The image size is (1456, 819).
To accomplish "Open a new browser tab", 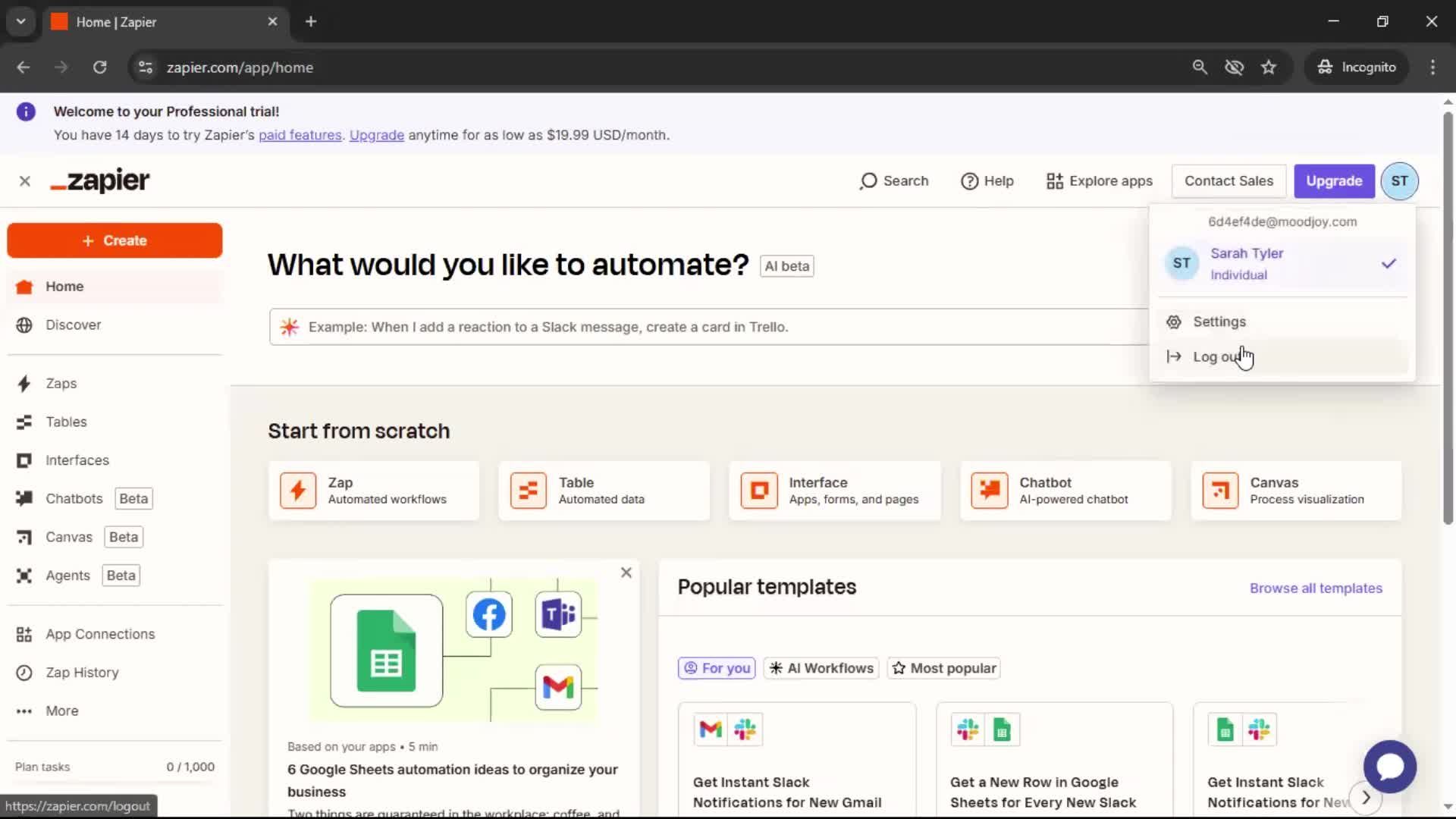I will 311,22.
